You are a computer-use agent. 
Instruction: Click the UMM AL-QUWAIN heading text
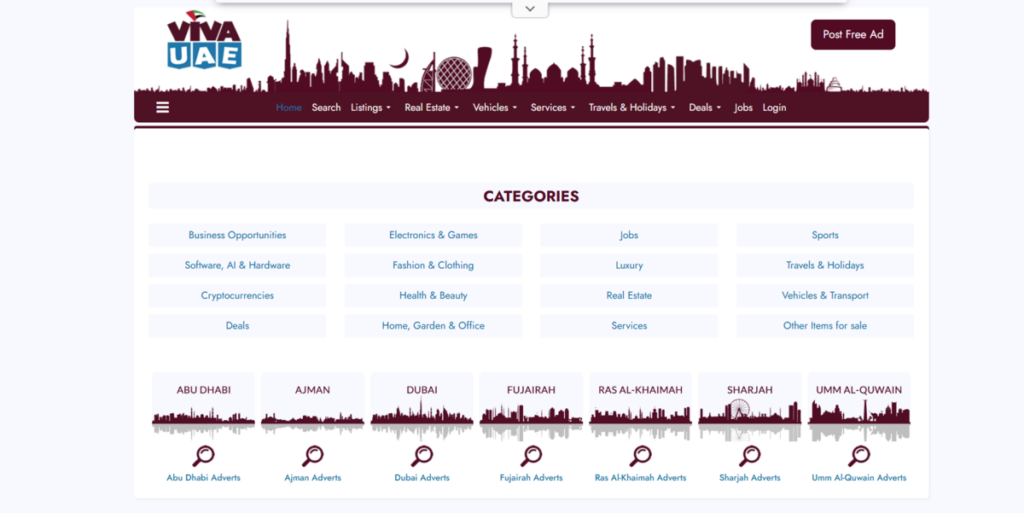[859, 390]
